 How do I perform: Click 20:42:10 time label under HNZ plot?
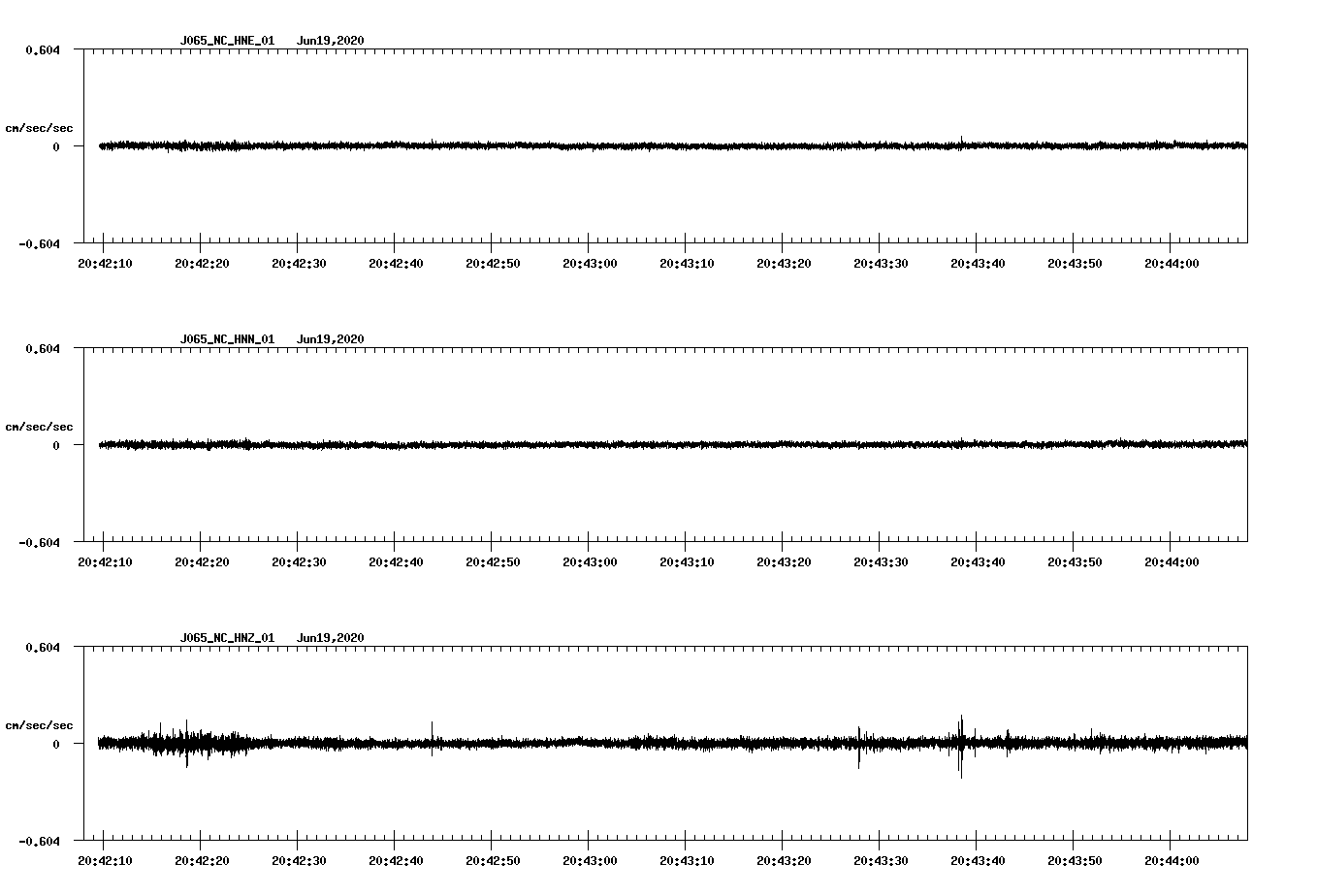(105, 861)
